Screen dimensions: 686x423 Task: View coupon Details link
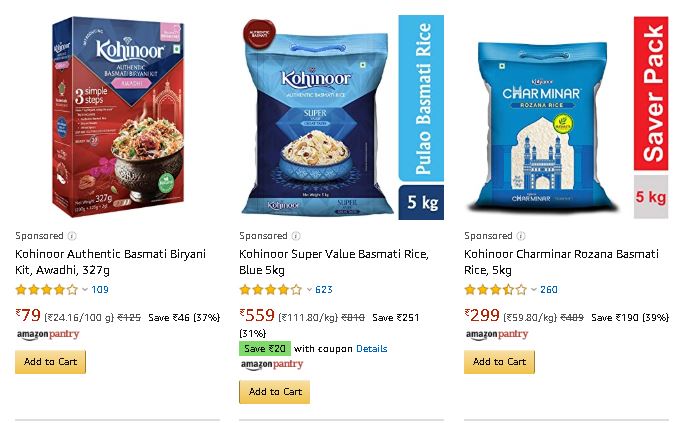tap(371, 349)
